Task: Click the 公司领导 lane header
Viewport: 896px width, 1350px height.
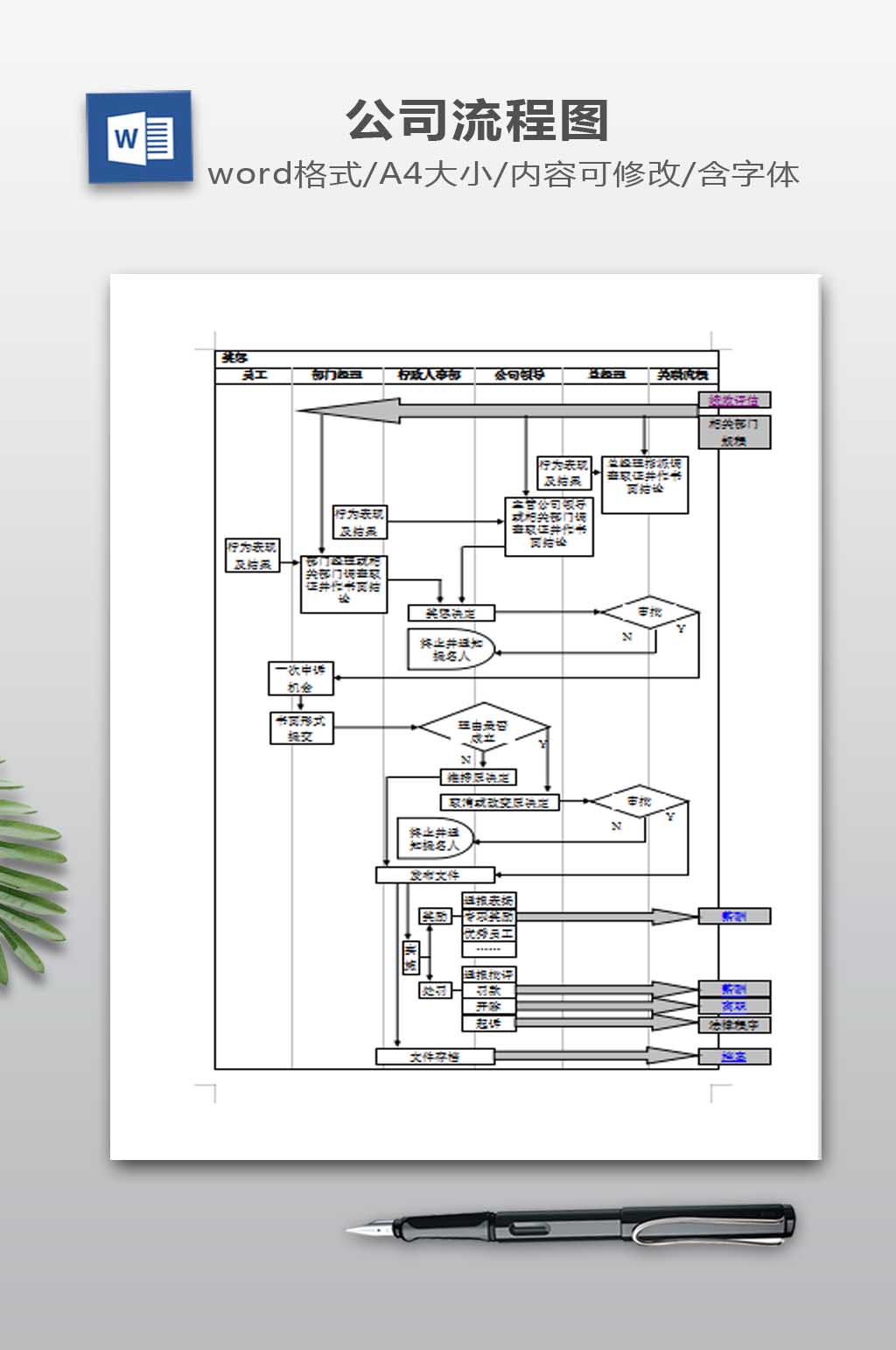Action: [519, 376]
